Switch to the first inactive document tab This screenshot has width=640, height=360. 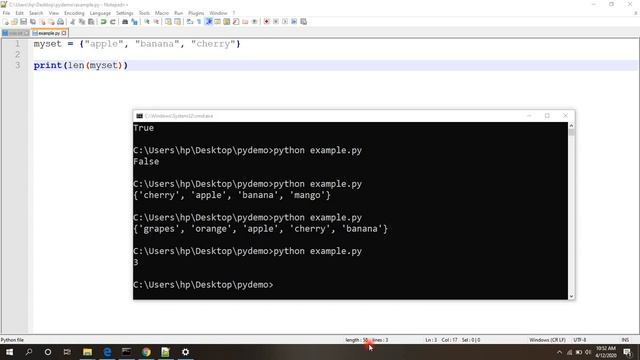point(15,33)
